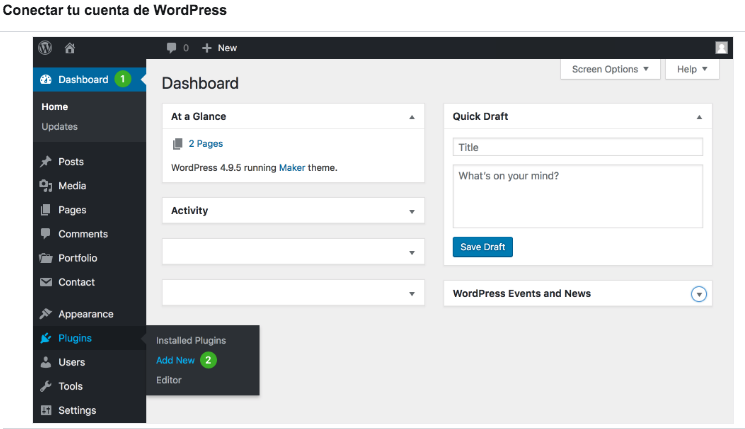Choose Add New in Plugins flyout
Viewport: 745px width, 429px height.
(175, 361)
